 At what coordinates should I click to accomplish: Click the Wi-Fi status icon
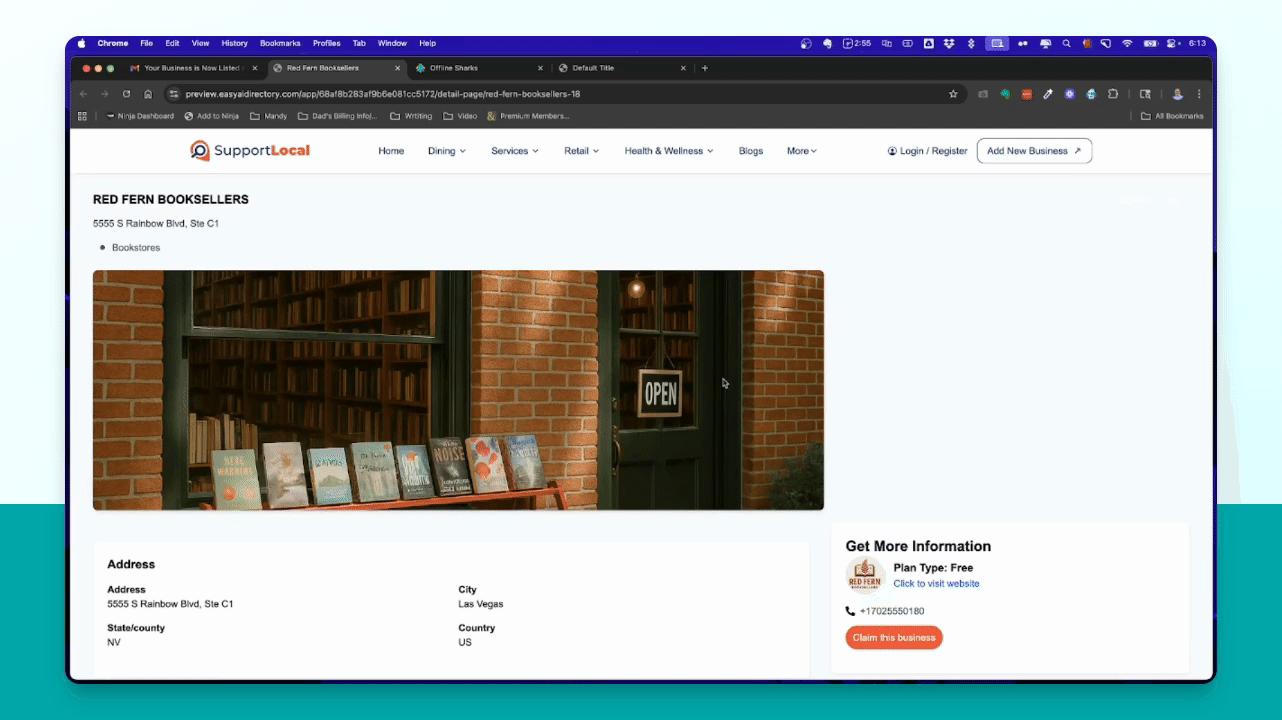[1127, 43]
